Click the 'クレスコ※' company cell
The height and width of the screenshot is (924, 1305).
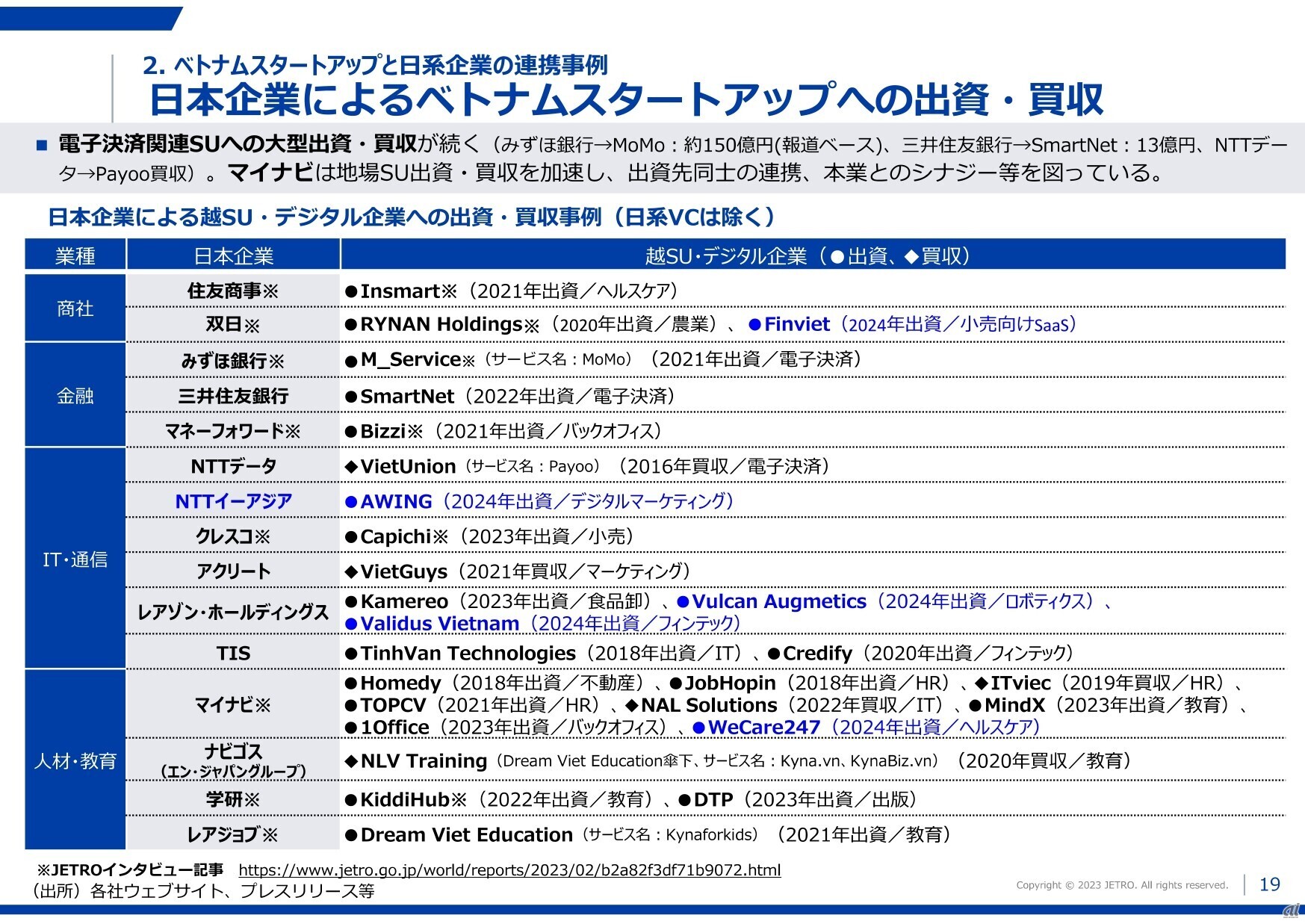tap(233, 536)
